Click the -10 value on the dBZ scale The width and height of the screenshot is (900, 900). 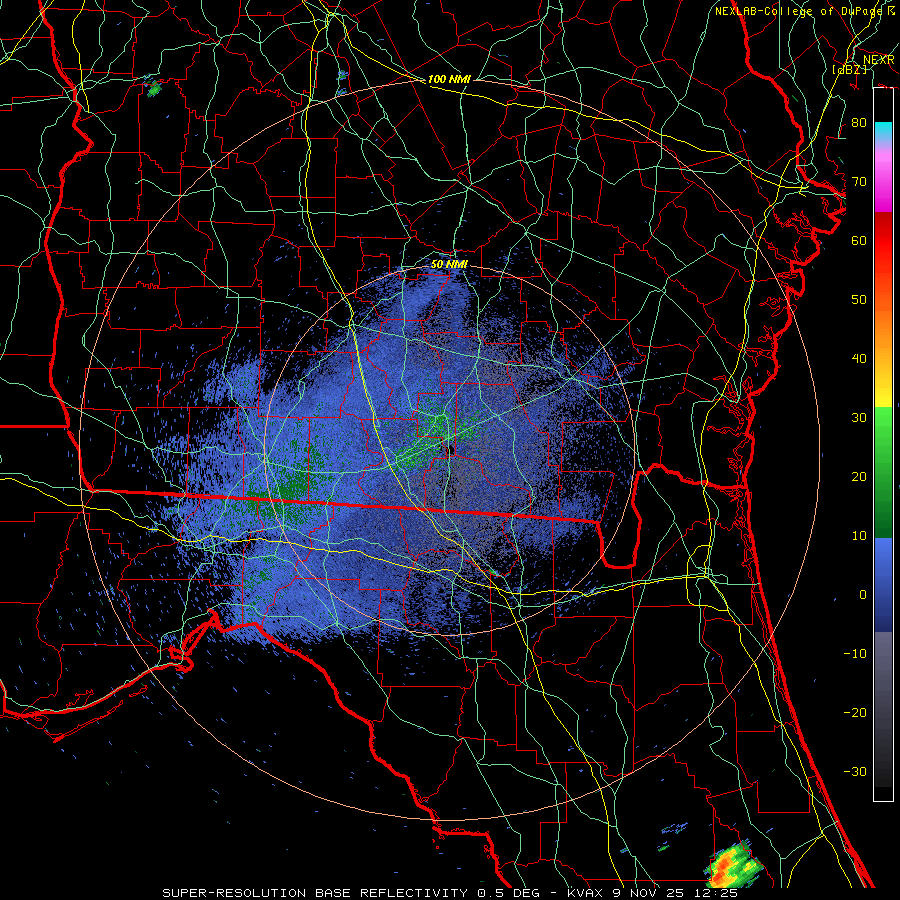pyautogui.click(x=855, y=654)
